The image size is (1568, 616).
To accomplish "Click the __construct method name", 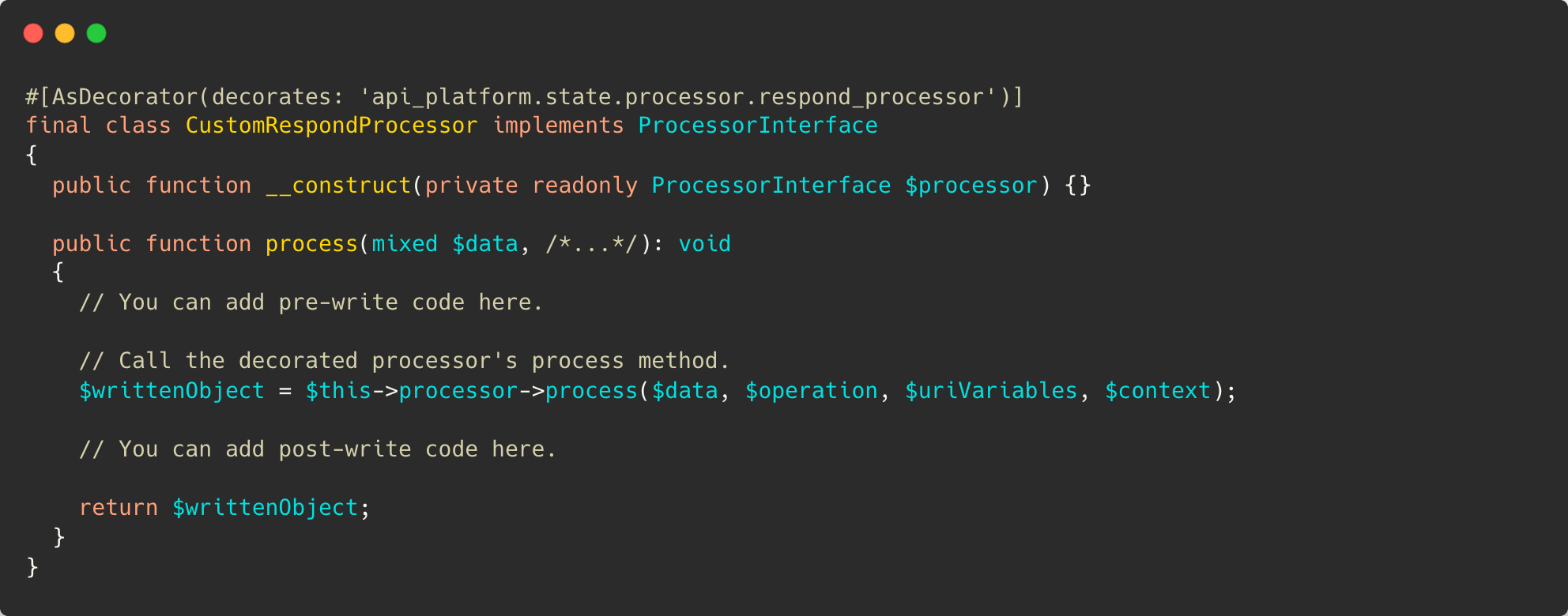I will click(x=338, y=186).
